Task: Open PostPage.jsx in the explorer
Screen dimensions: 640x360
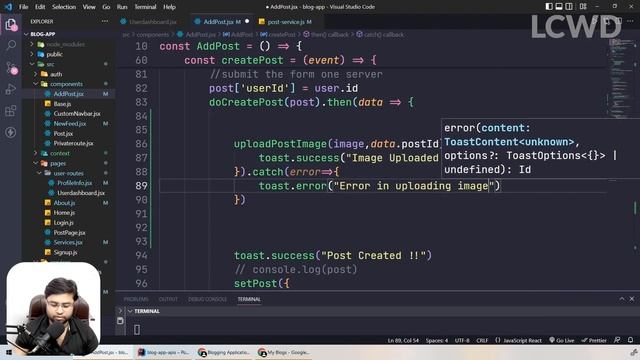Action: coord(68,232)
